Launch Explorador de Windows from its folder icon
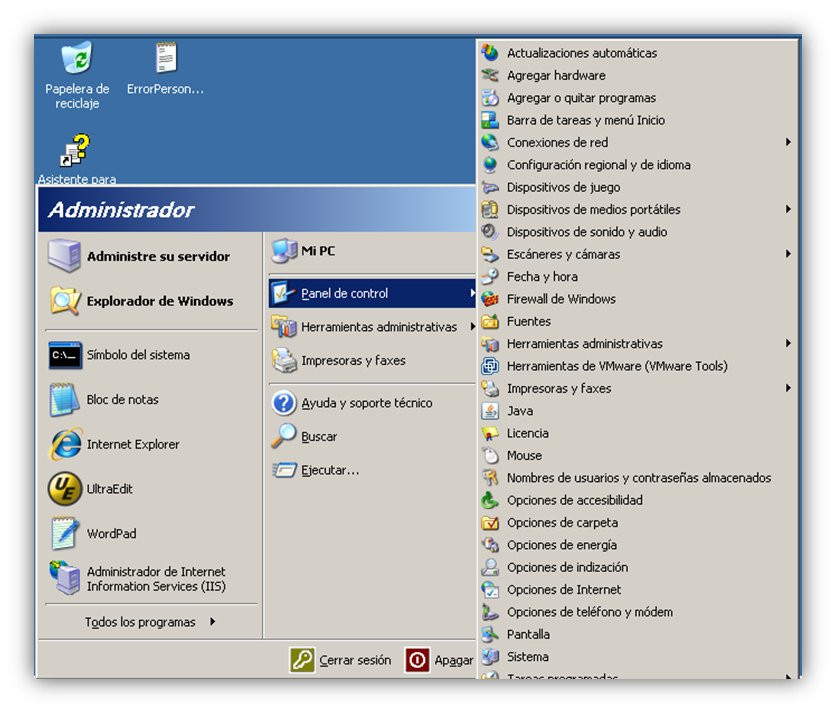 [x=65, y=300]
